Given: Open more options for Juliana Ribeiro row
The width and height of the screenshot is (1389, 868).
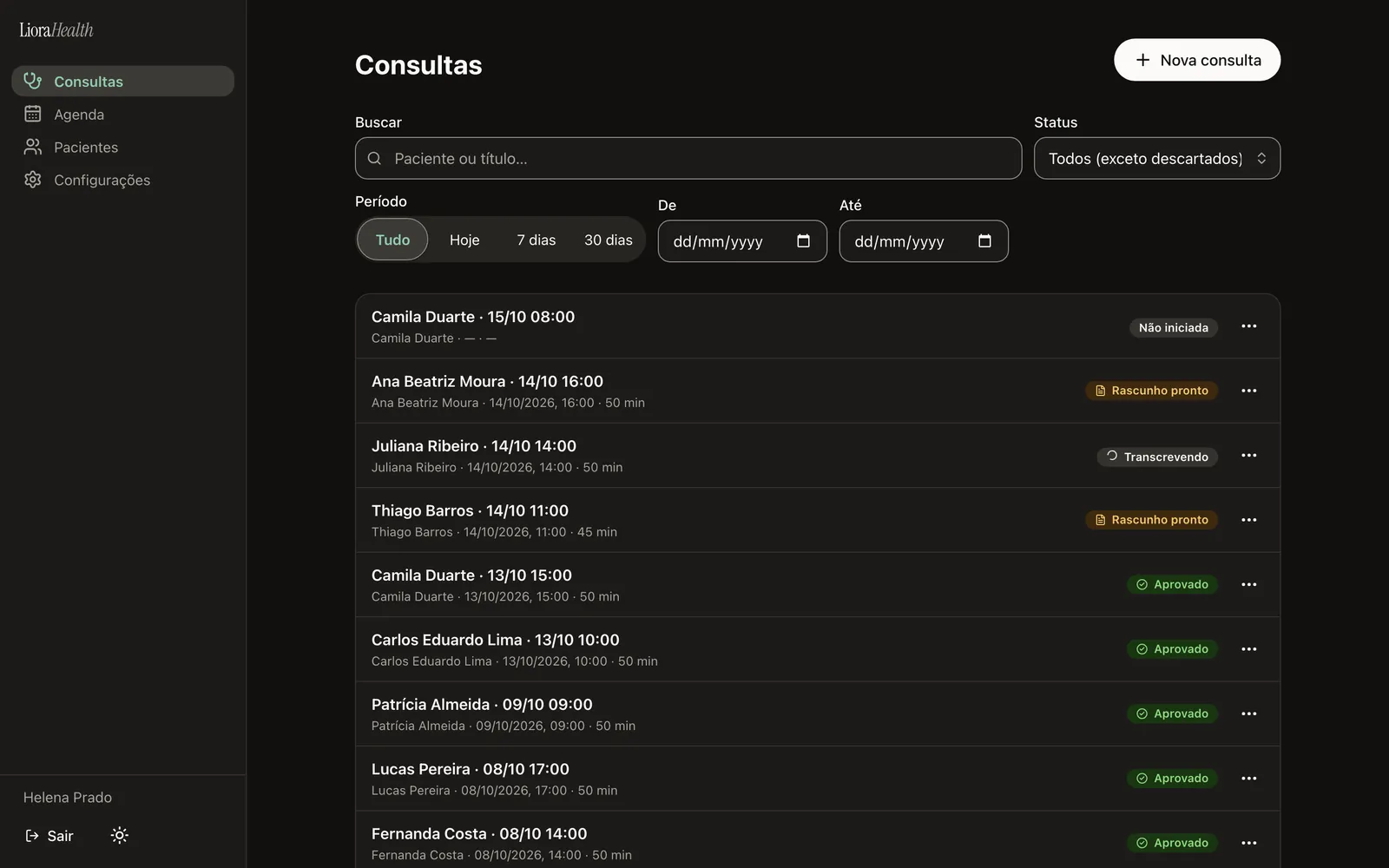Looking at the screenshot, I should [1249, 456].
